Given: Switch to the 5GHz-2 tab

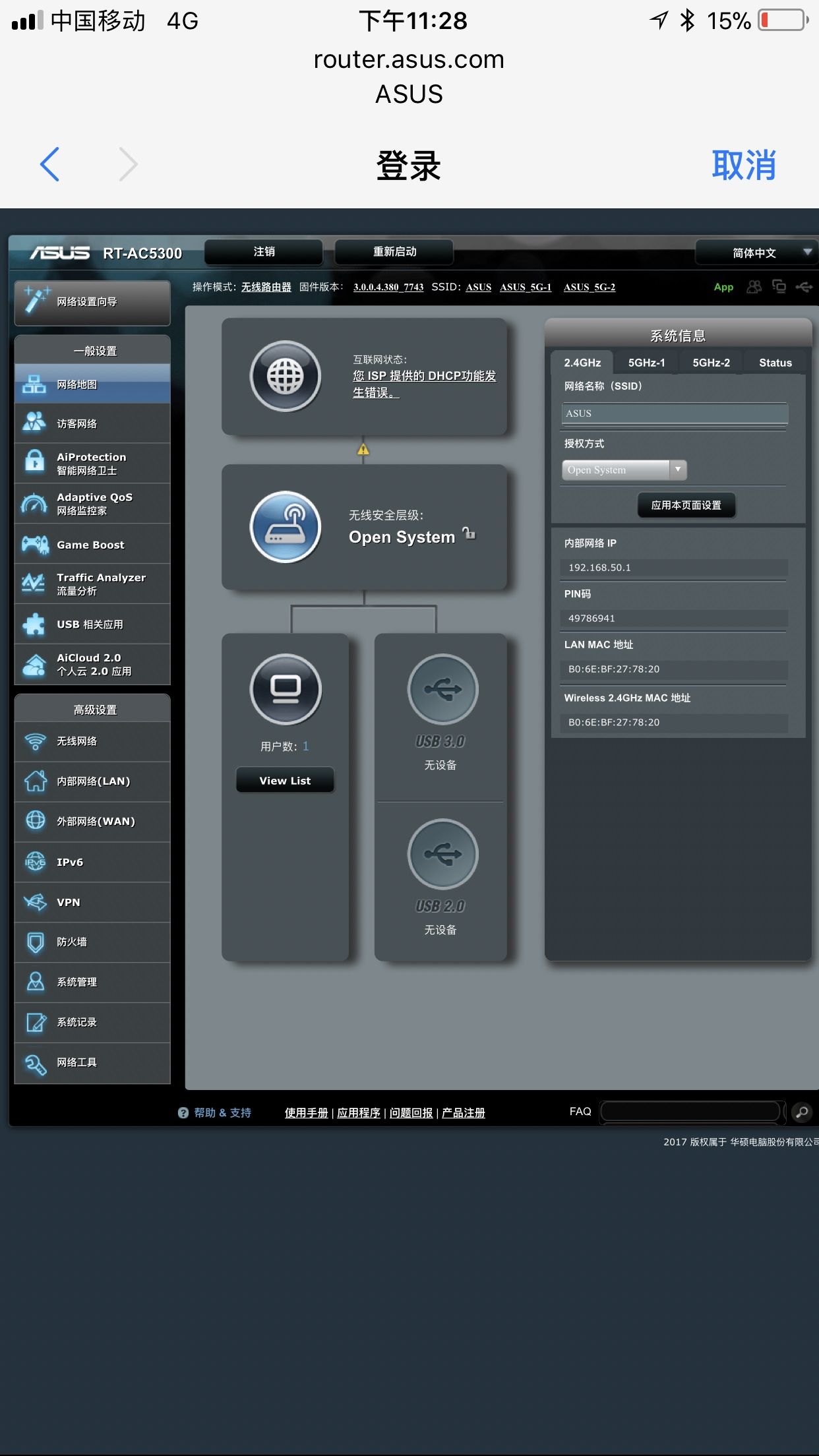Looking at the screenshot, I should tap(711, 363).
